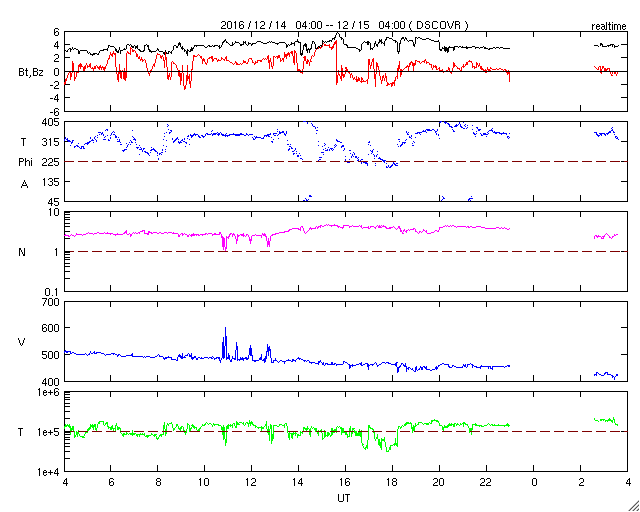640x512 pixels.
Task: Click the "405" tick on the Phi axis
Action: click(51, 122)
